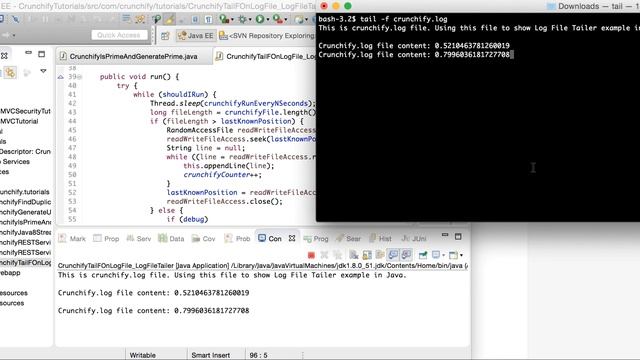Toggle Block Selection Mode icon
The width and height of the screenshot is (640, 360).
(195, 20)
